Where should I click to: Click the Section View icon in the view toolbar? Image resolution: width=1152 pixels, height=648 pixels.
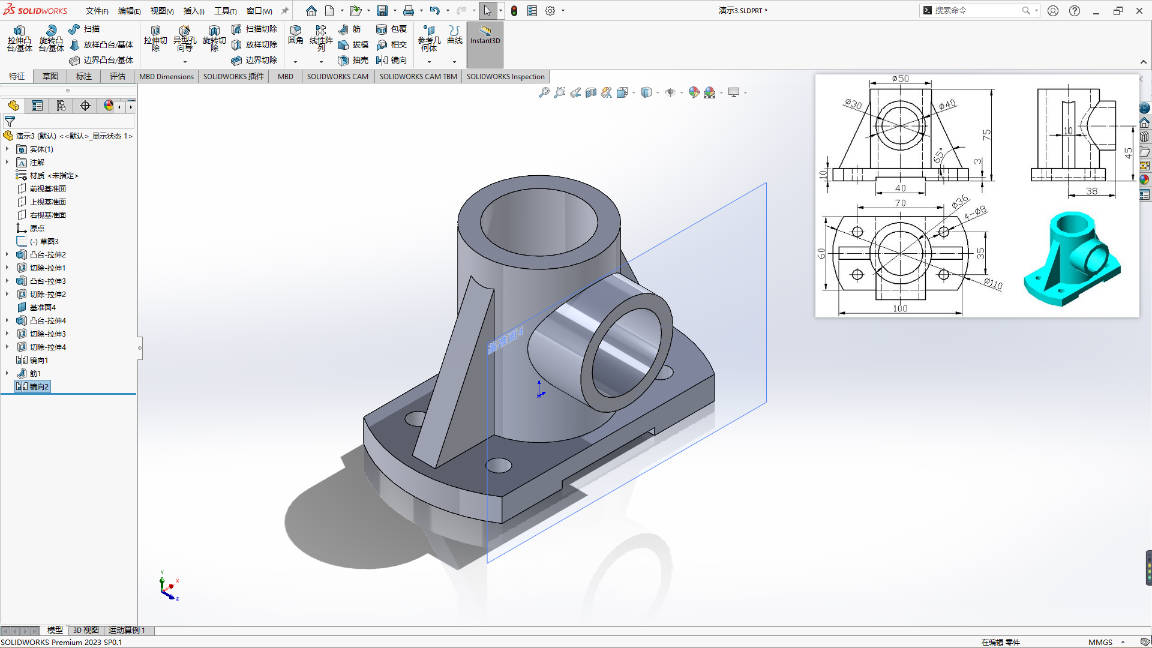point(591,93)
